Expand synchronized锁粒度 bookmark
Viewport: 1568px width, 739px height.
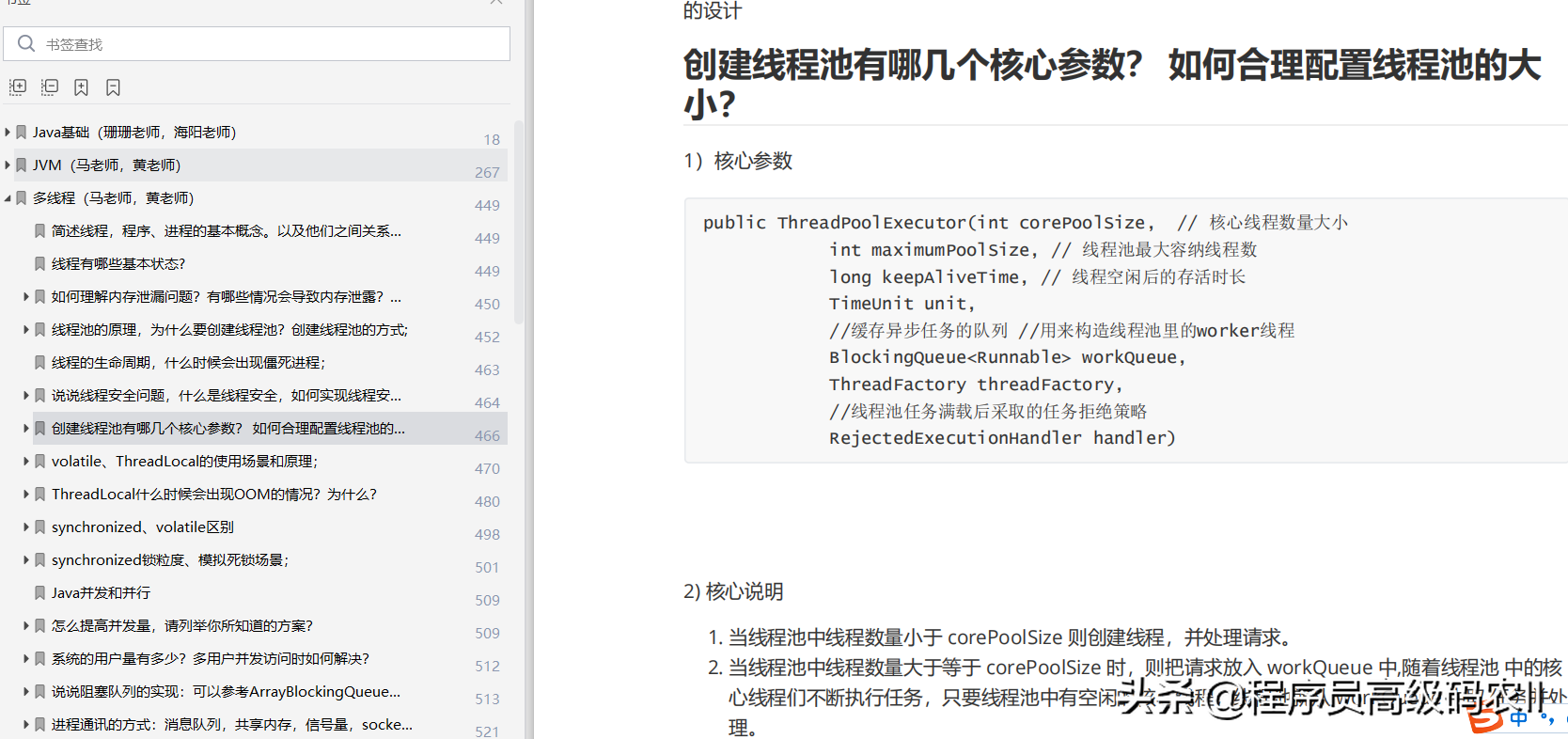click(26, 560)
